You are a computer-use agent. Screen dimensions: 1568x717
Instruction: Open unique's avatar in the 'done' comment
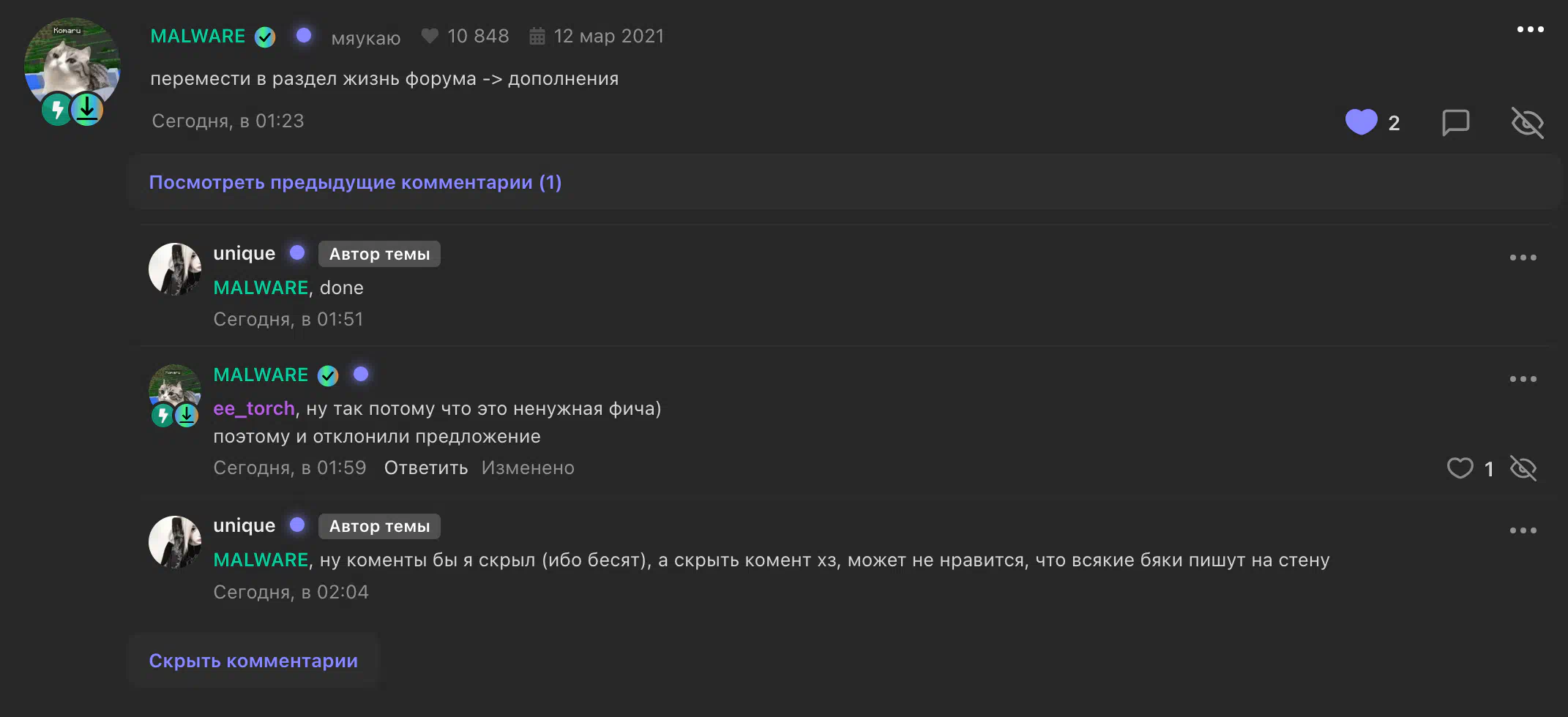pos(175,269)
